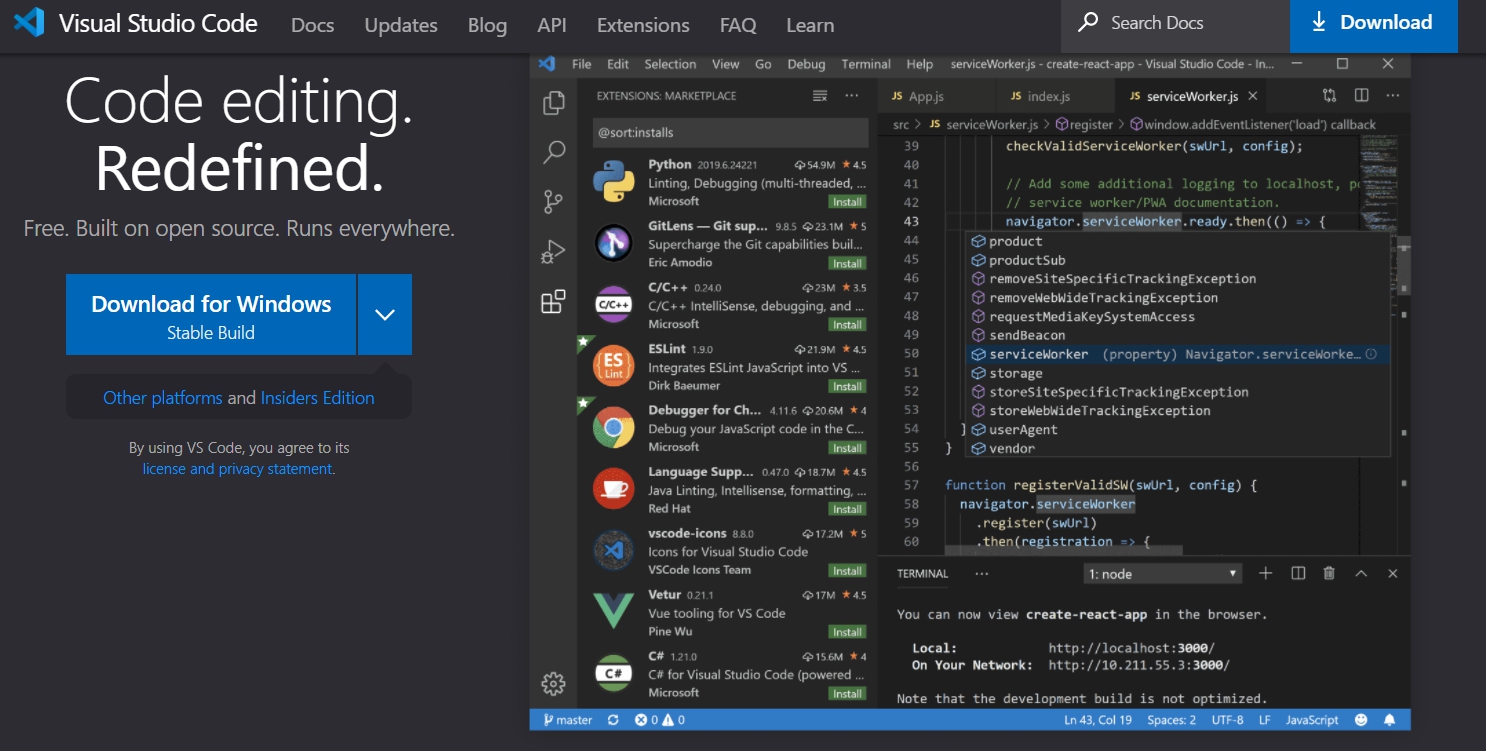This screenshot has height=751, width=1486.
Task: Open the Extensions panel more actions ellipsis
Action: coord(852,96)
